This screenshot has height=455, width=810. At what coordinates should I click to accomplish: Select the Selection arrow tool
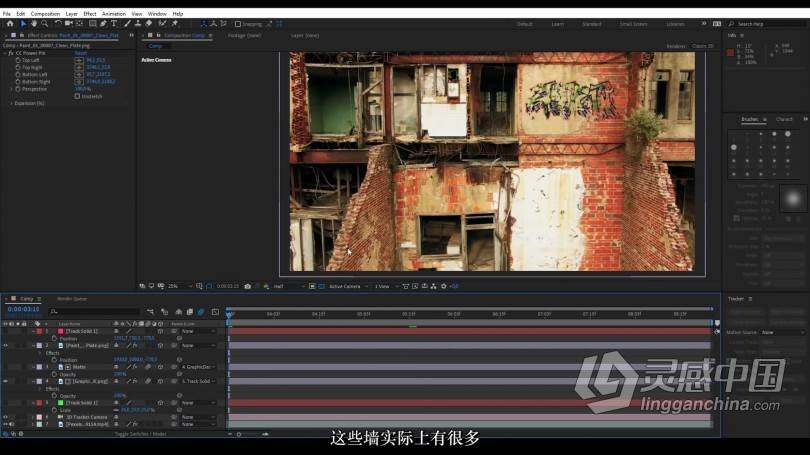[23, 23]
